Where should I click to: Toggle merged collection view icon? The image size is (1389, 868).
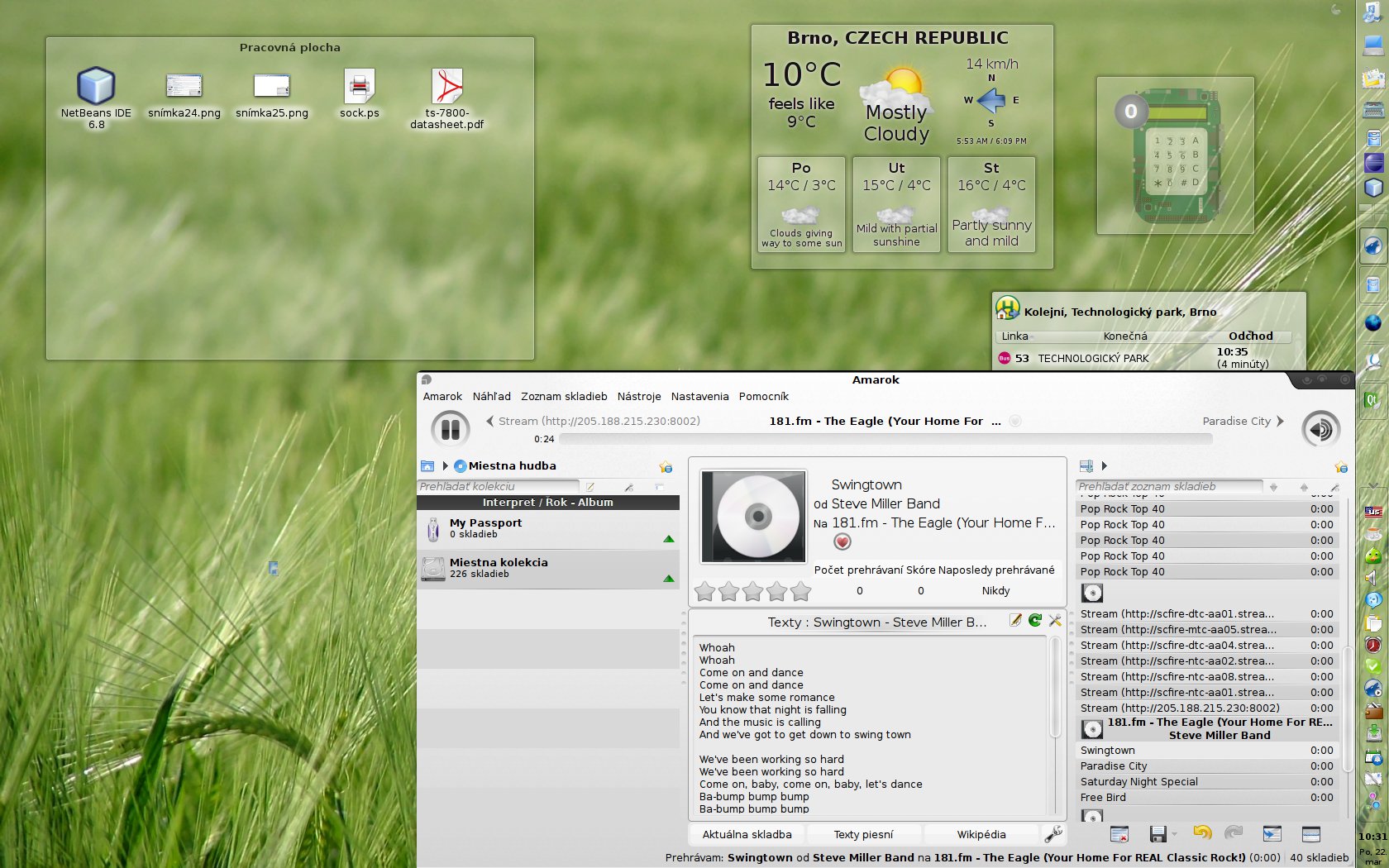[660, 487]
